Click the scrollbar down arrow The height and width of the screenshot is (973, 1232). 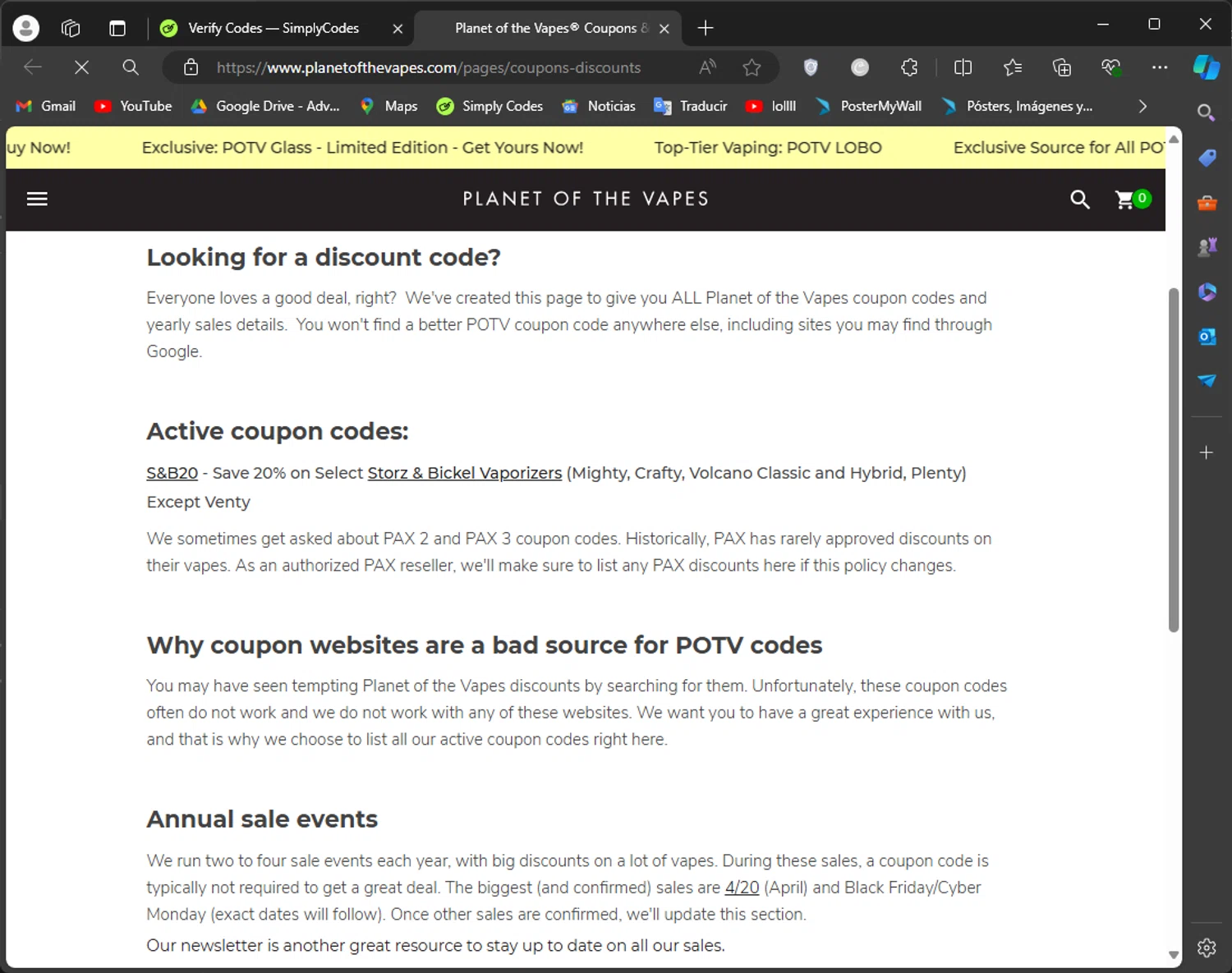[x=1174, y=955]
